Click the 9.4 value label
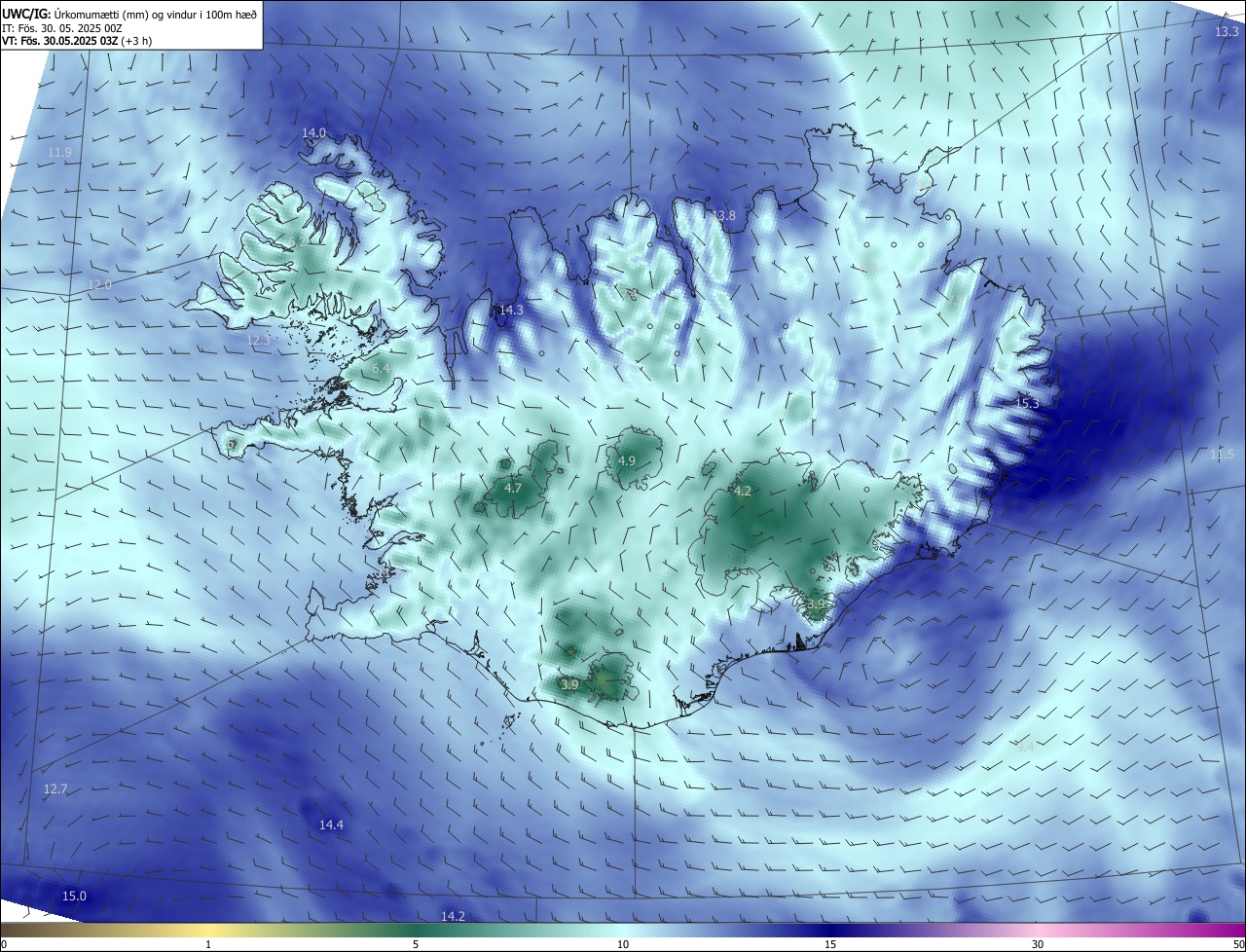This screenshot has height=952, width=1246. point(1024,747)
